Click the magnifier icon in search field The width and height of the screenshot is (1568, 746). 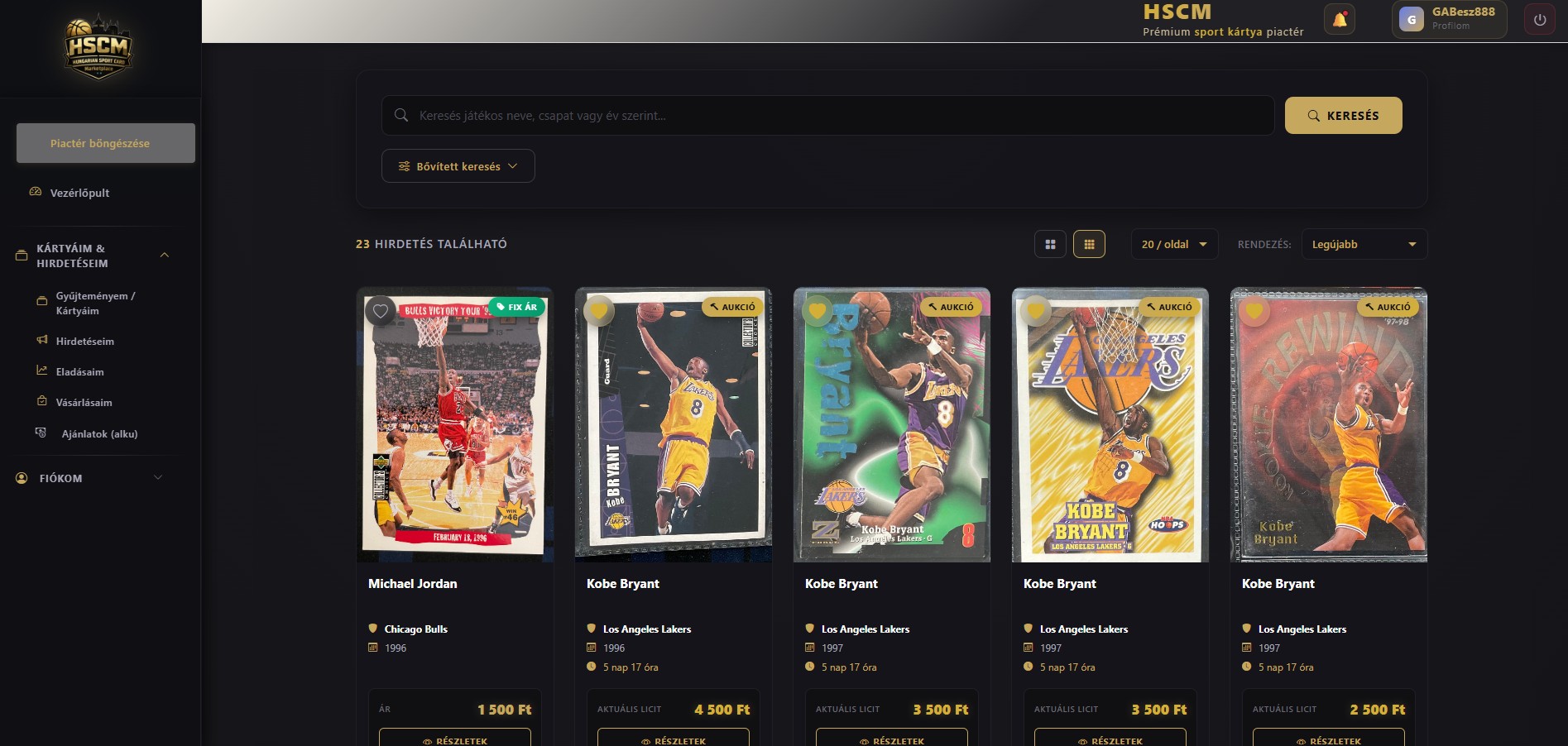(401, 115)
